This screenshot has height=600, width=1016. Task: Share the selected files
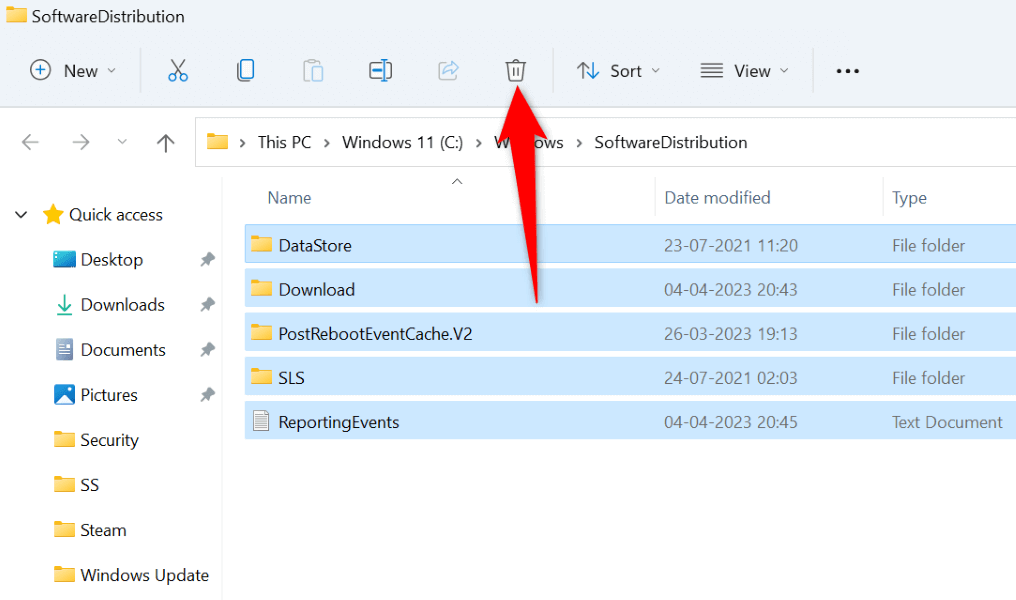[447, 70]
